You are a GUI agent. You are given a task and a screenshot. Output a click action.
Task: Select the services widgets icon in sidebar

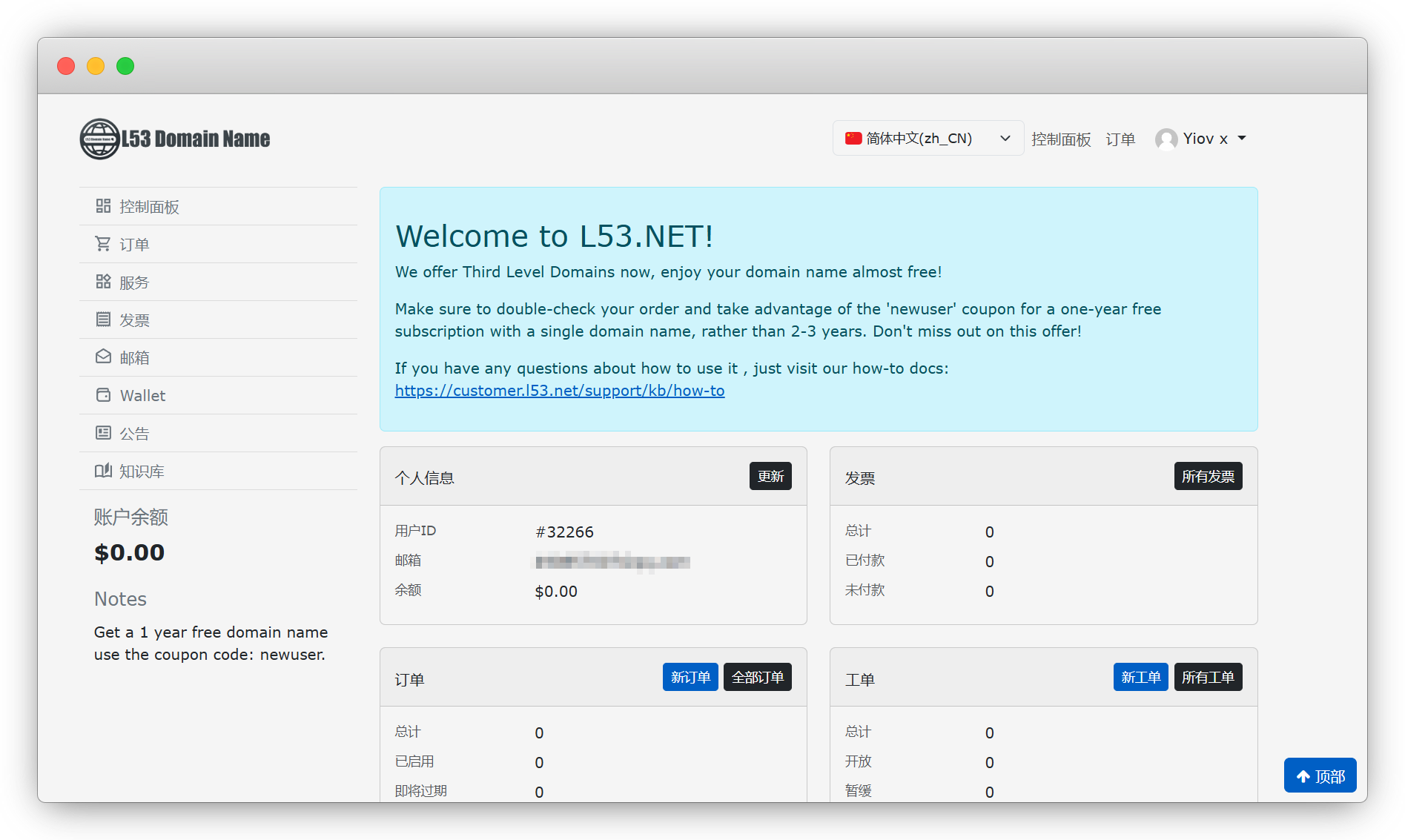pyautogui.click(x=103, y=282)
